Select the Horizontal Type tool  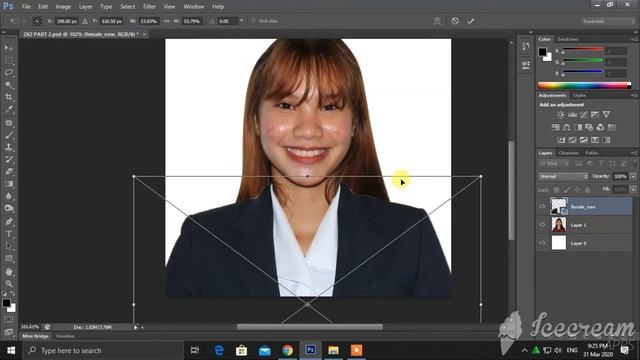[x=9, y=234]
